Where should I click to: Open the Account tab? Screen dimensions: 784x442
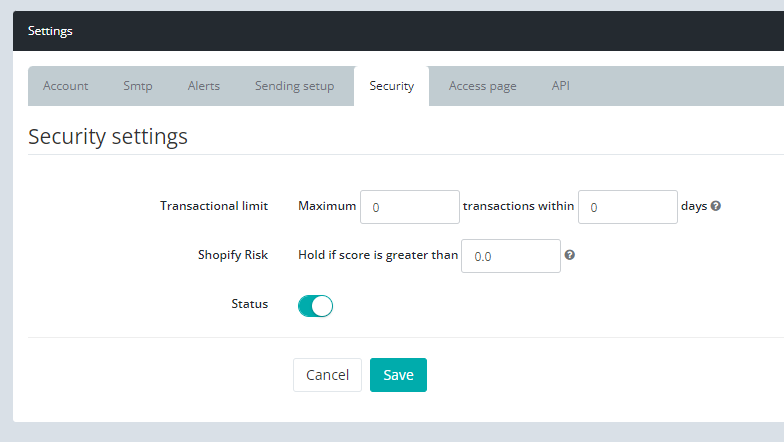66,86
